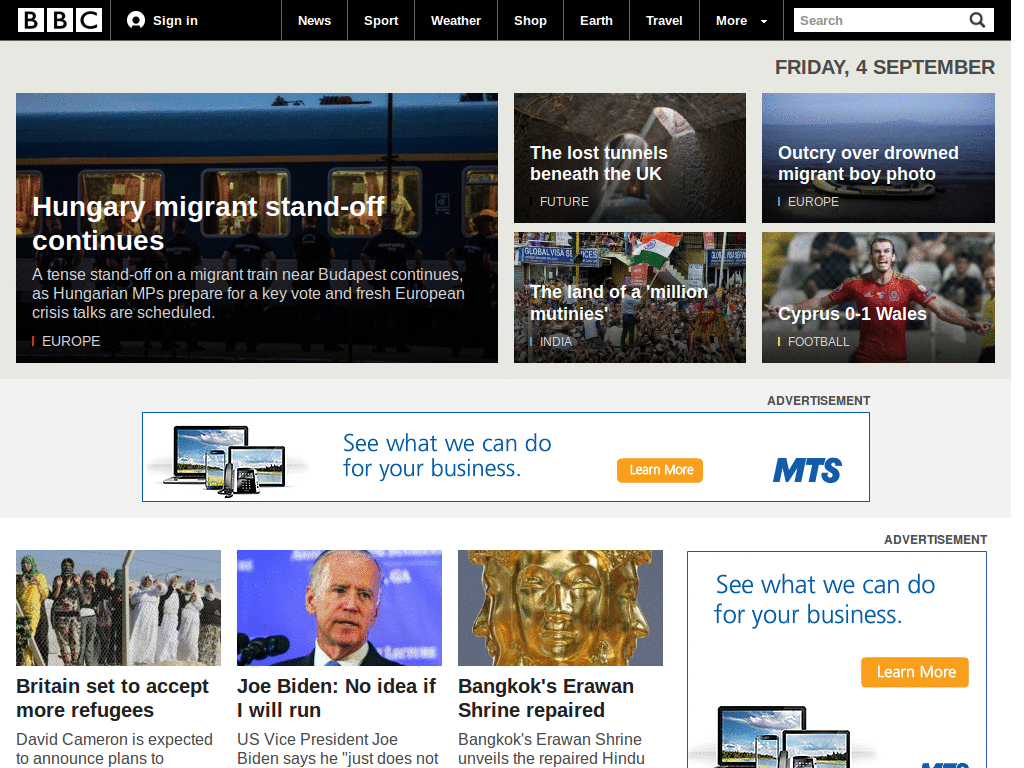
Task: Click the INDIA category tag
Action: [556, 342]
